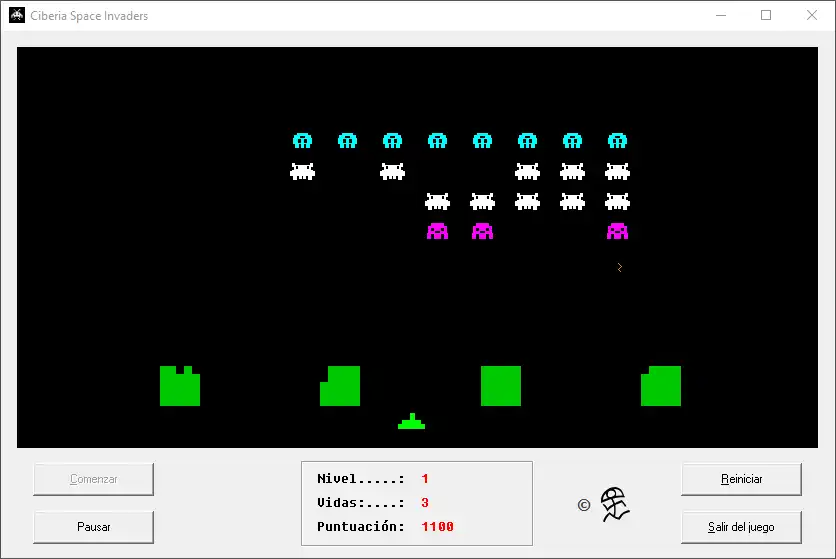The image size is (836, 559).
Task: Click the Nivel label text
Action: pyautogui.click(x=361, y=478)
